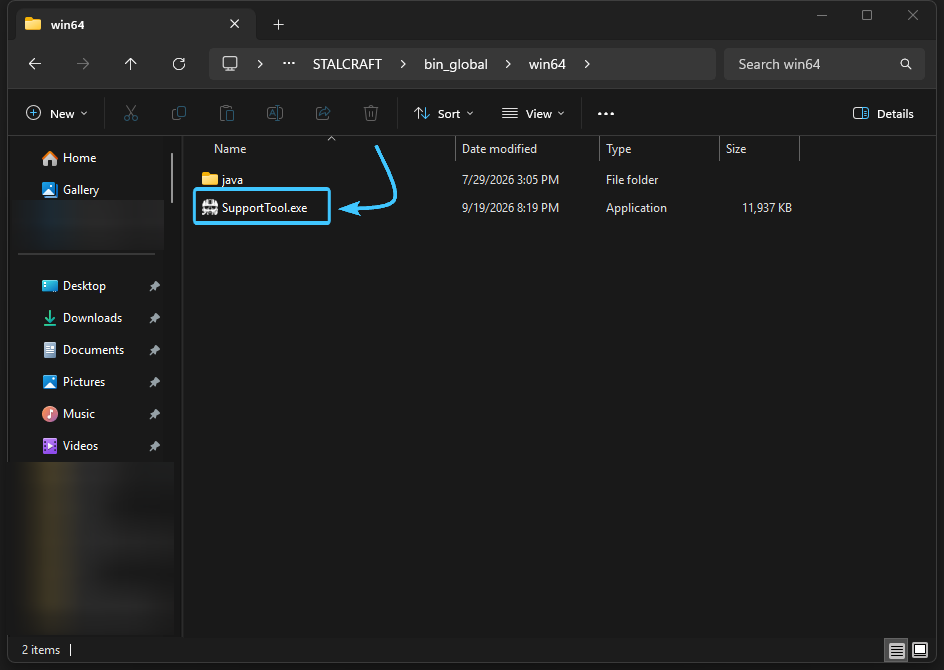Click the Rename icon in toolbar
This screenshot has width=944, height=670.
click(275, 113)
